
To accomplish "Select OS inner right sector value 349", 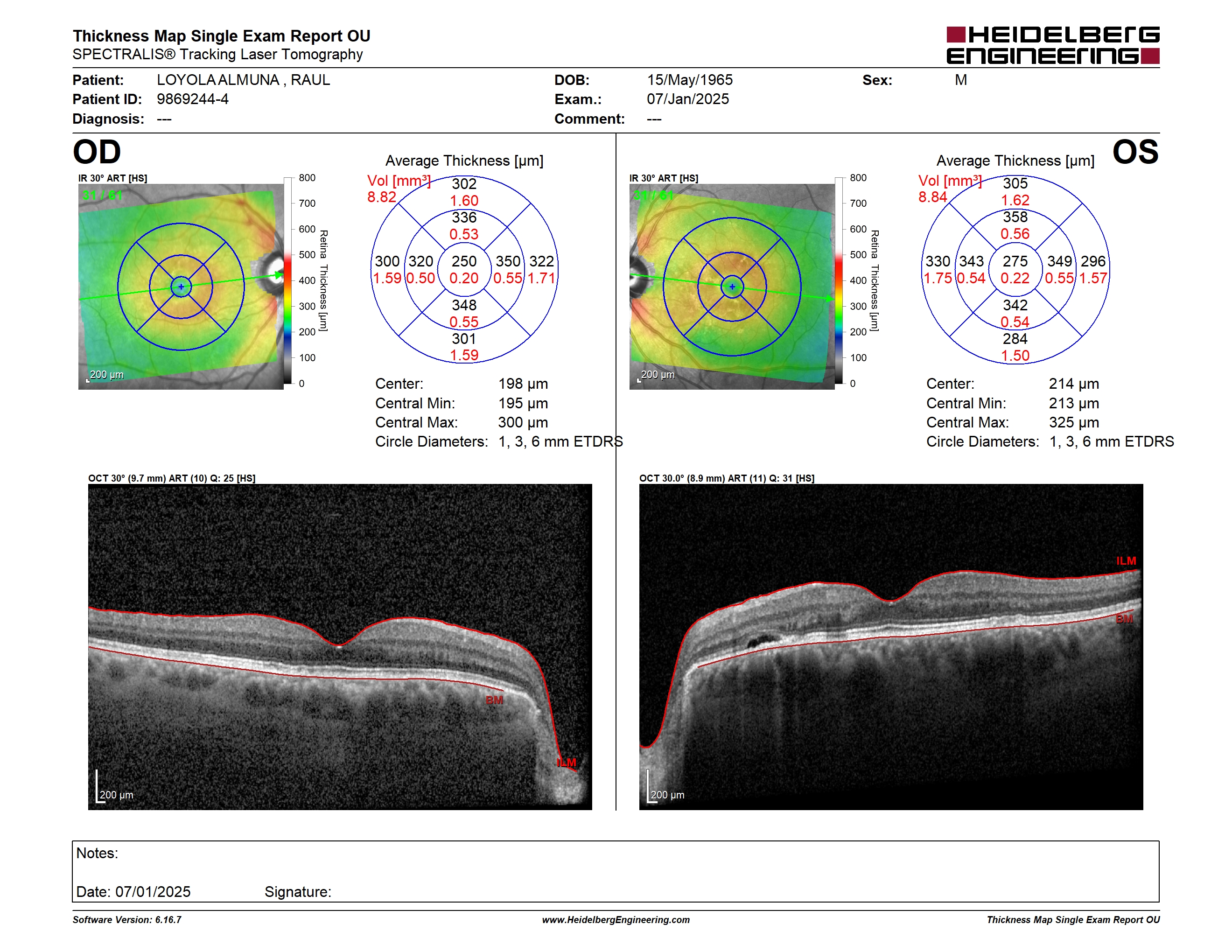I will point(1060,261).
